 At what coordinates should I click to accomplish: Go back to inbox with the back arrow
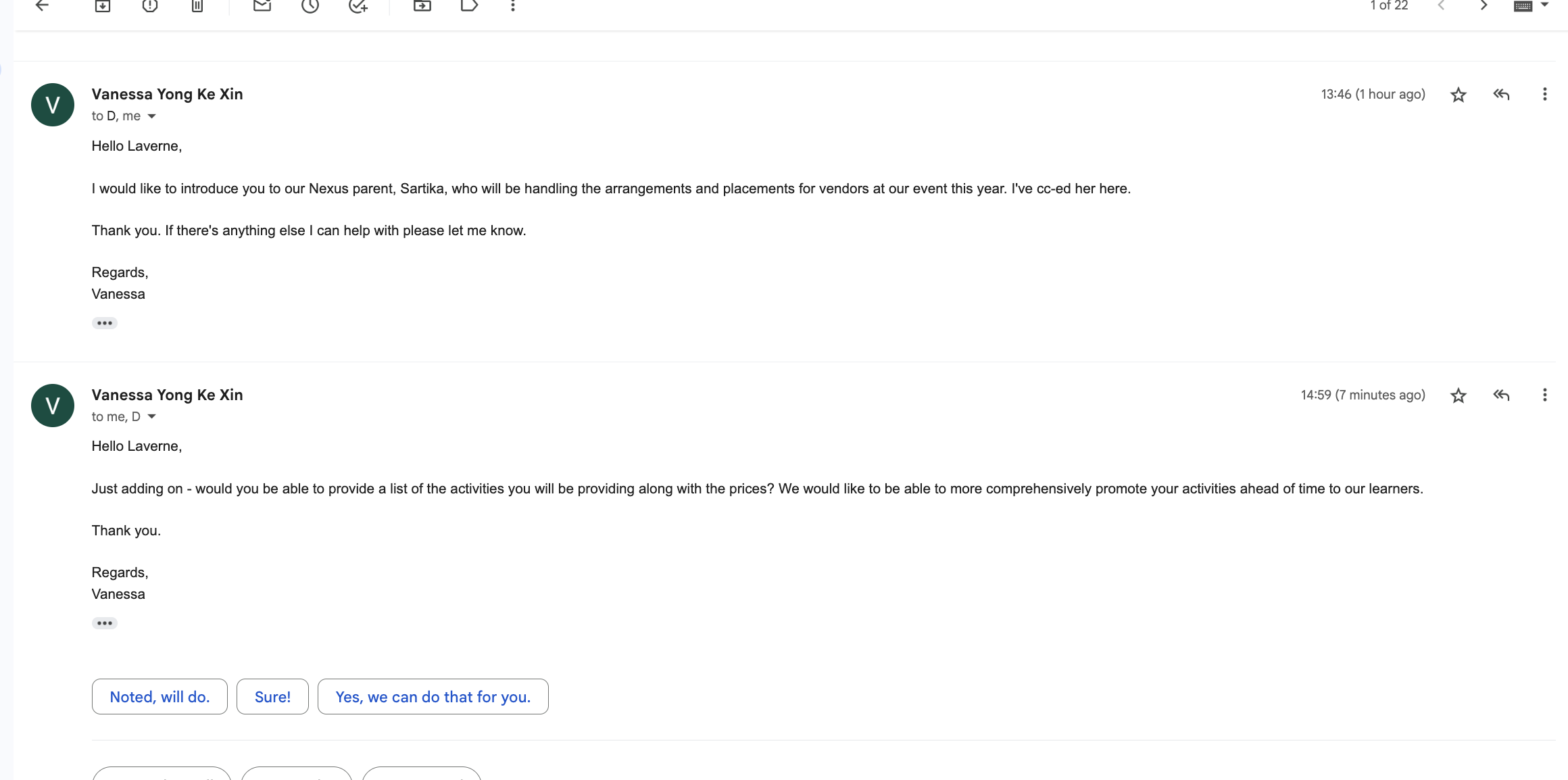(x=42, y=5)
